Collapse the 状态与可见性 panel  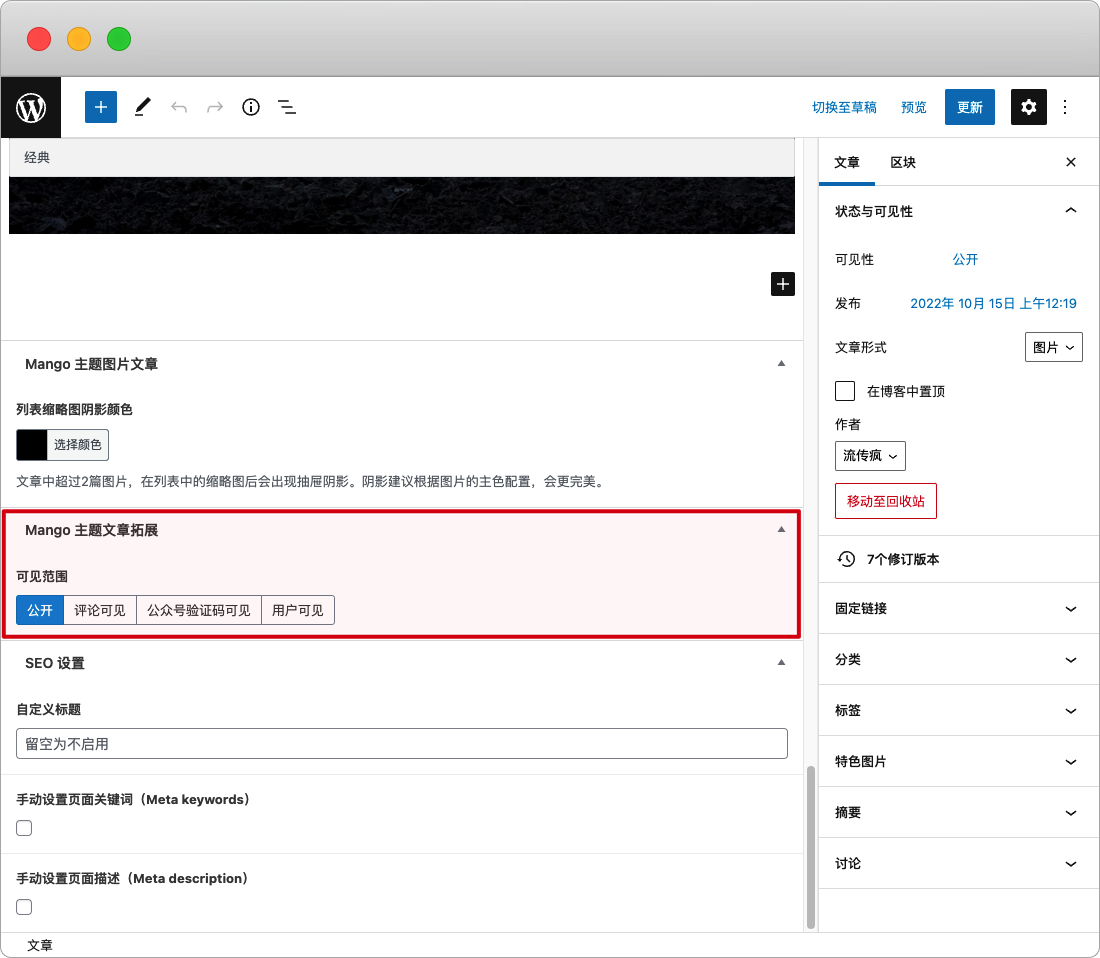click(958, 211)
